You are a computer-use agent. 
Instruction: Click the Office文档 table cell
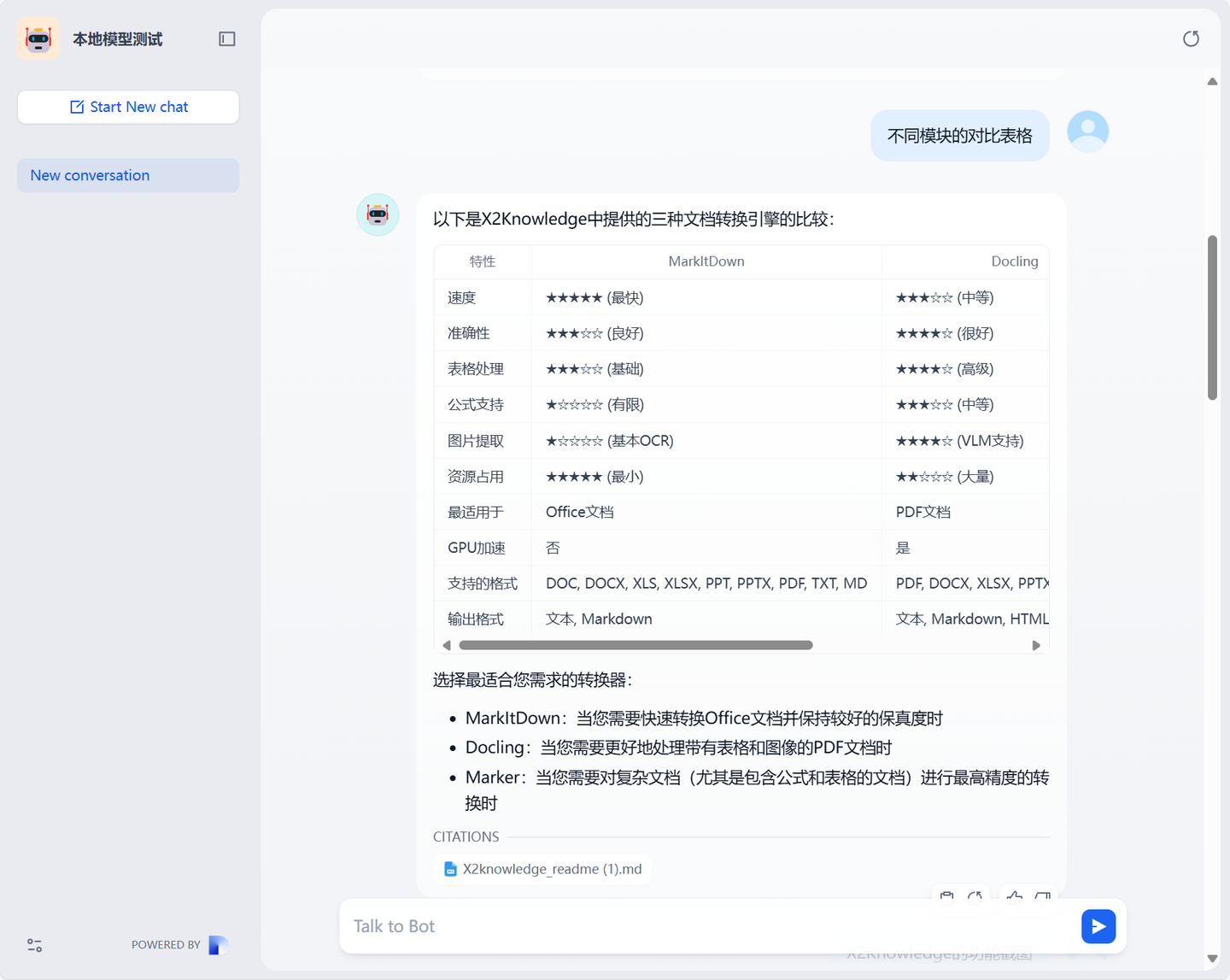580,512
